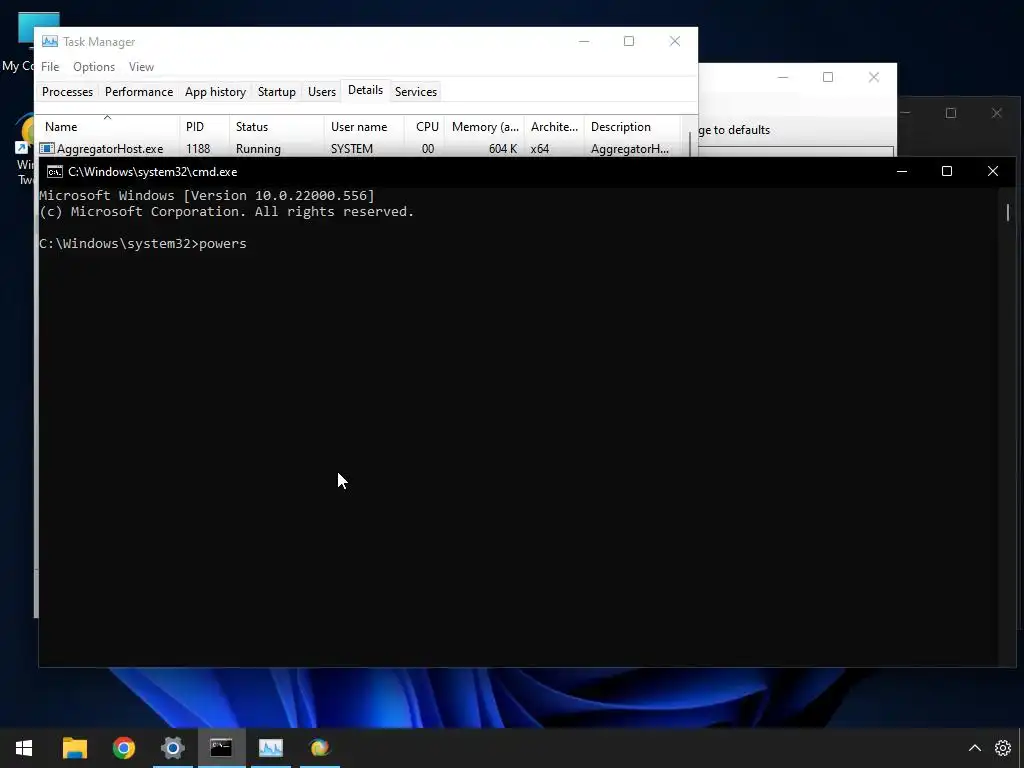
Task: Sort by the Name column header
Action: [108, 127]
